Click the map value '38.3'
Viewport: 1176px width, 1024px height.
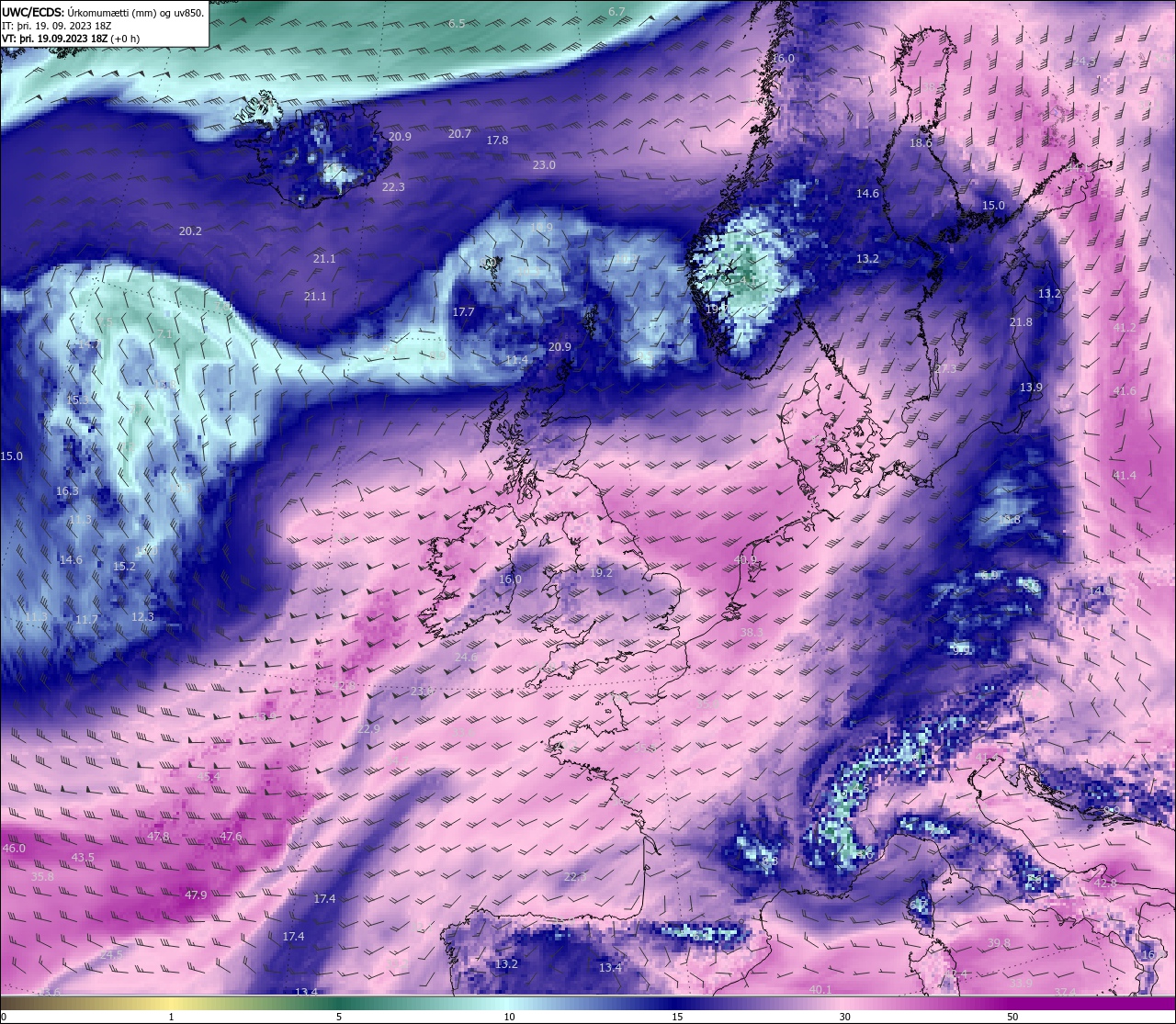(752, 633)
